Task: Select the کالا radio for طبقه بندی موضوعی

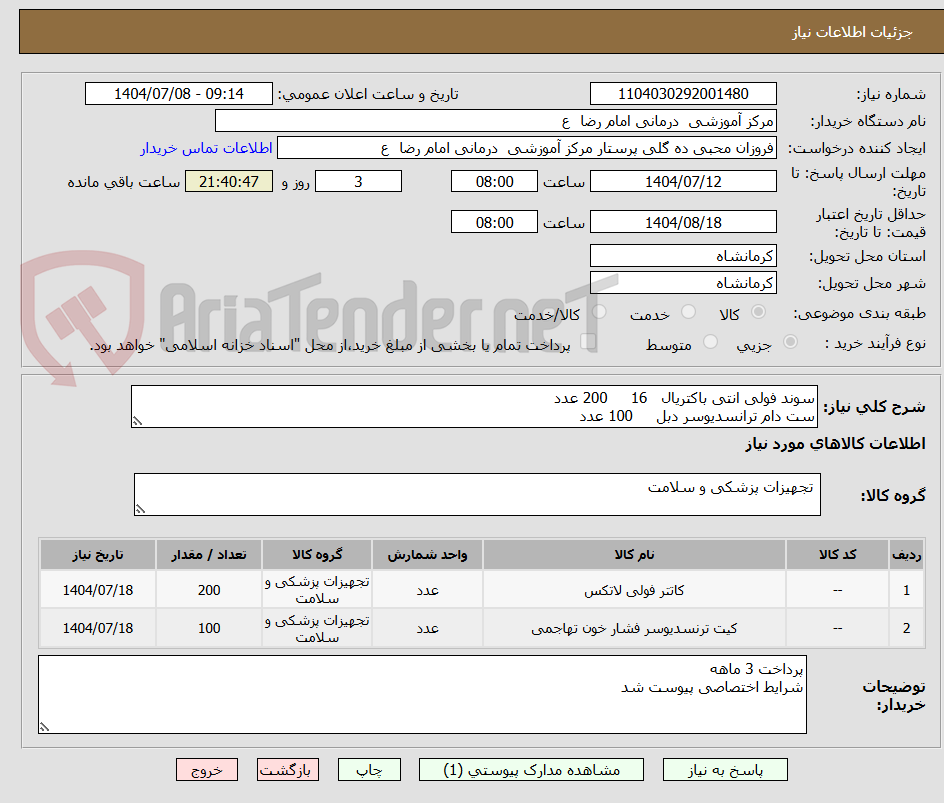Action: click(x=759, y=312)
